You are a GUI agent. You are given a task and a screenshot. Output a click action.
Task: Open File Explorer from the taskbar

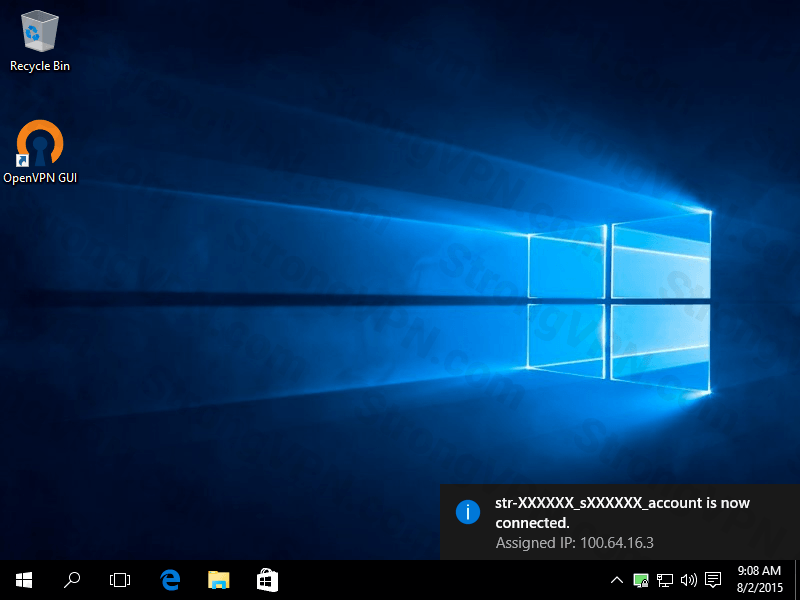coord(217,580)
